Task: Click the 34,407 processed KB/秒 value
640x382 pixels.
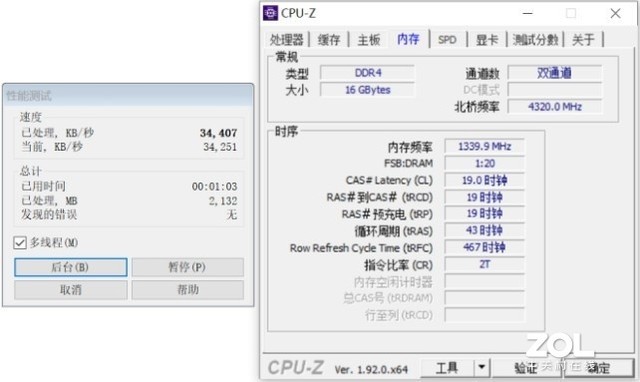Action: pyautogui.click(x=218, y=133)
